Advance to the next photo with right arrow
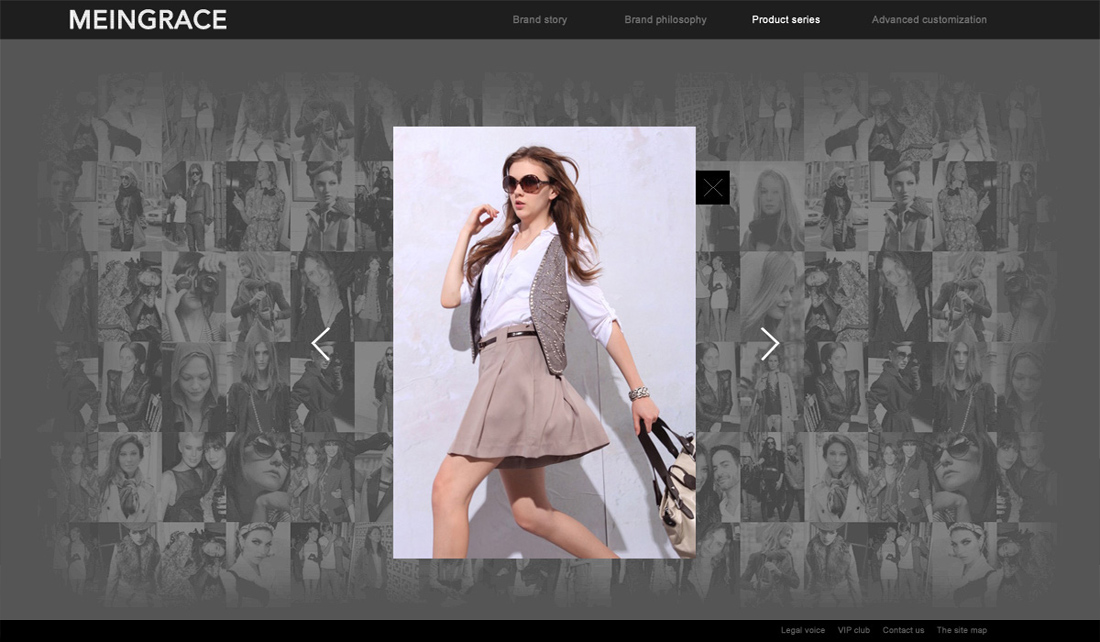1100x642 pixels. click(x=769, y=344)
